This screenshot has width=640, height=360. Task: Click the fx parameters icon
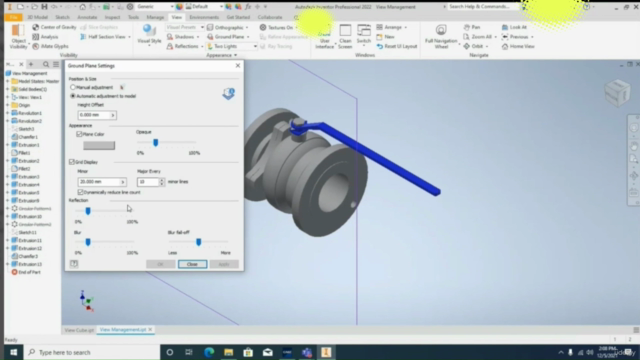(248, 7)
